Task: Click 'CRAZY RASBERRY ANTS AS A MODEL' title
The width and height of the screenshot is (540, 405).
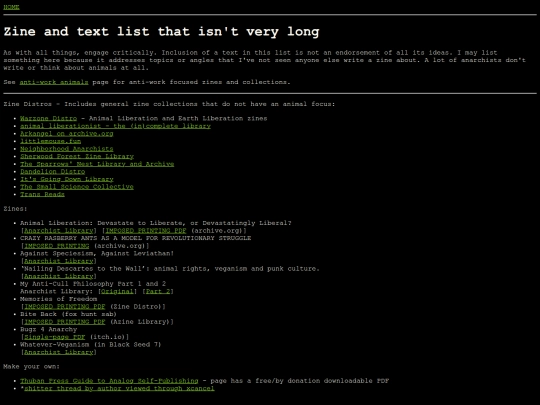Action: [x=135, y=238]
